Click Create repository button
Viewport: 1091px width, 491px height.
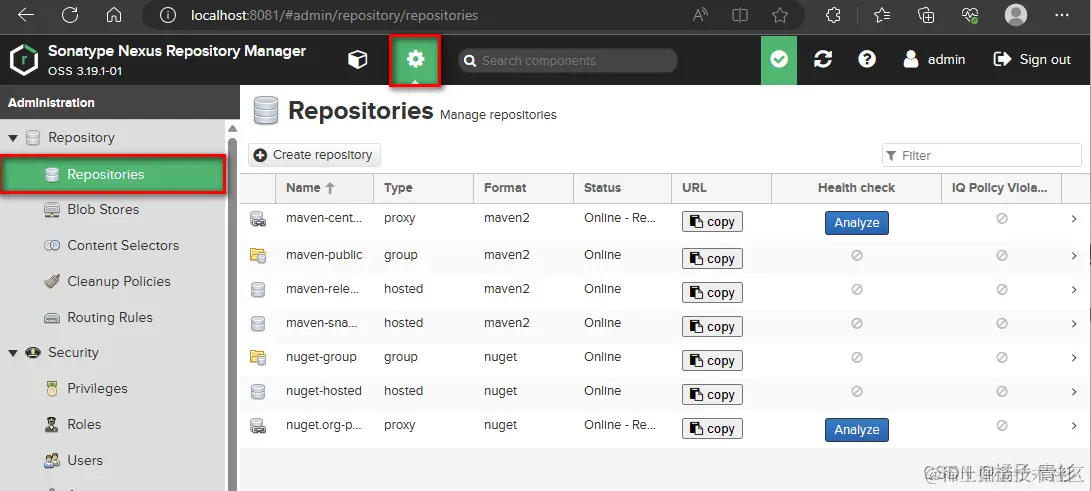point(314,154)
